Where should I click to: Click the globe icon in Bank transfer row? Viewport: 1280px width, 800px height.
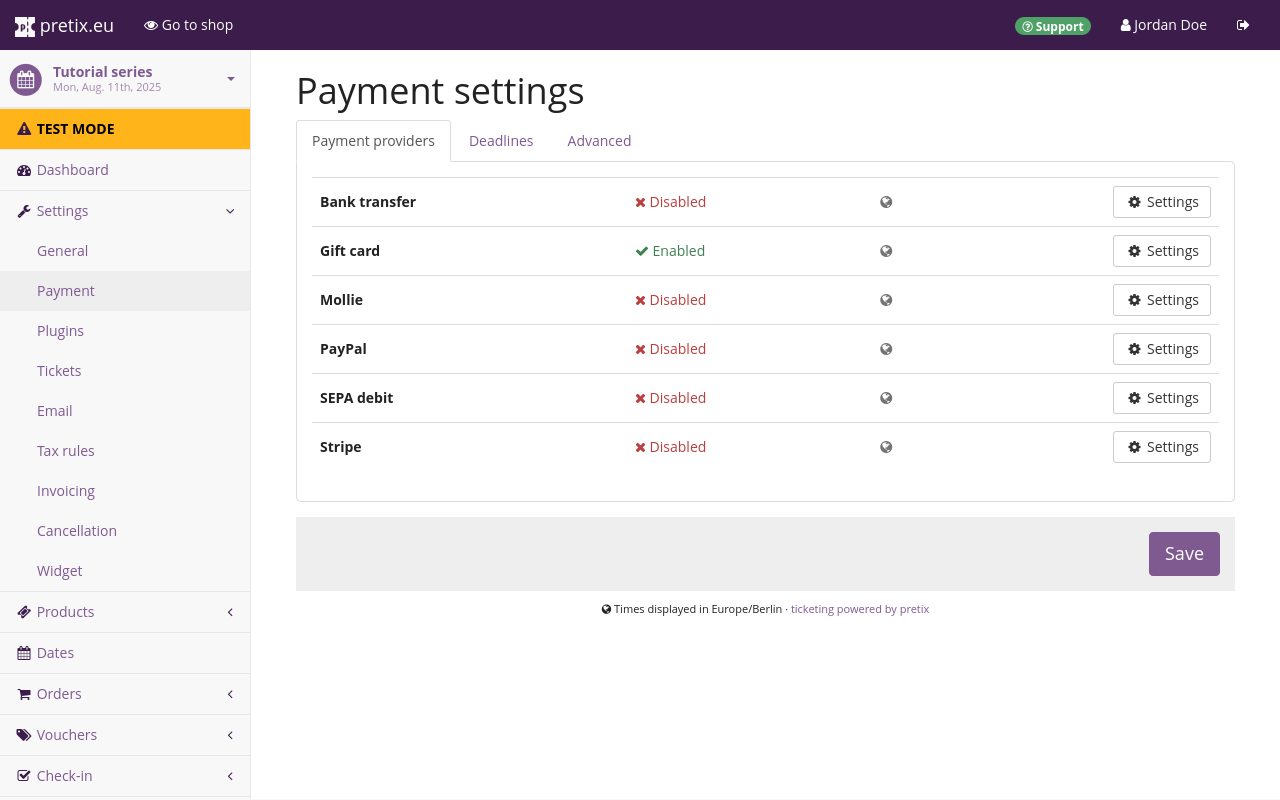click(x=886, y=202)
